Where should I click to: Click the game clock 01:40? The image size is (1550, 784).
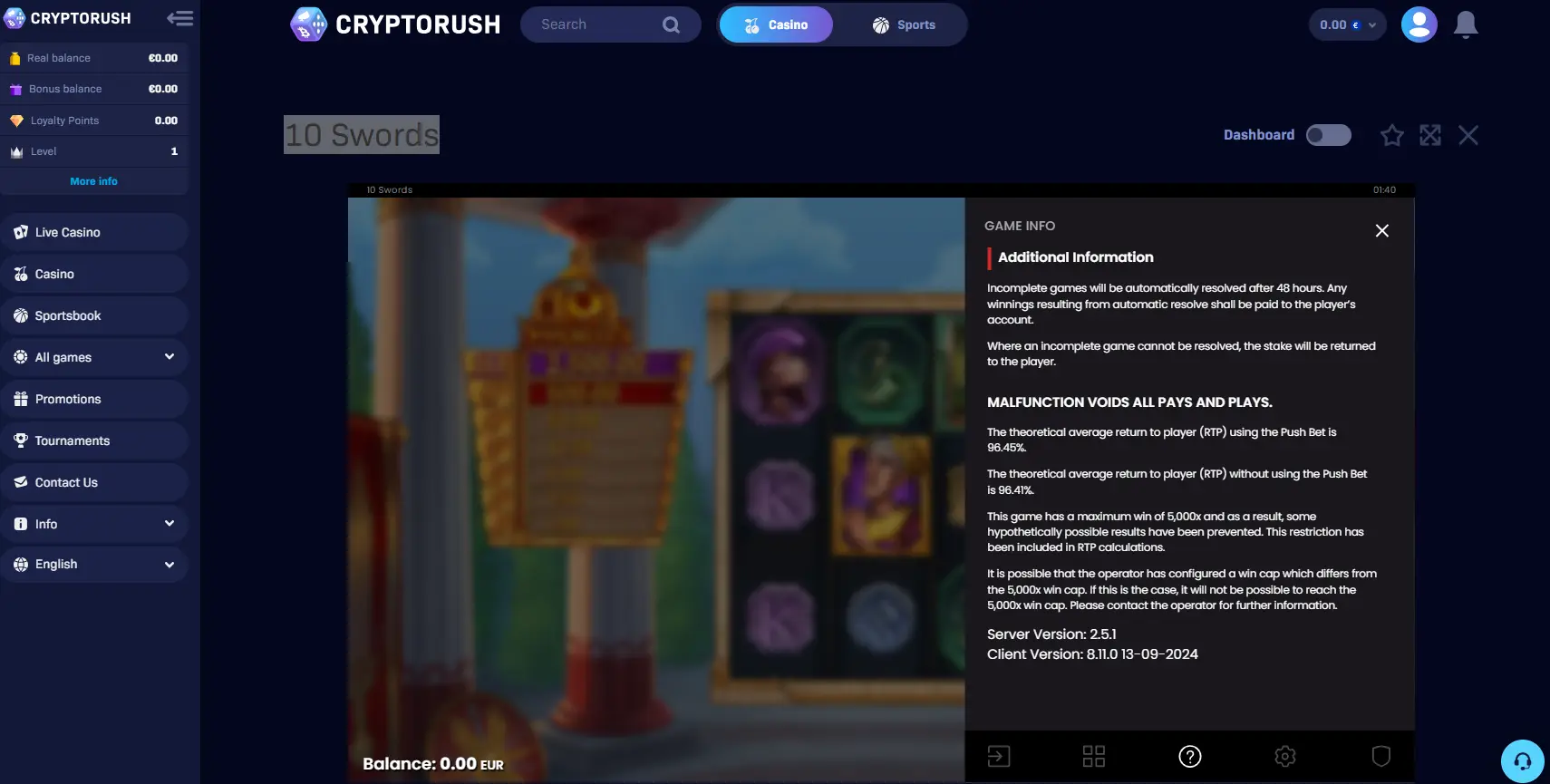coord(1383,190)
